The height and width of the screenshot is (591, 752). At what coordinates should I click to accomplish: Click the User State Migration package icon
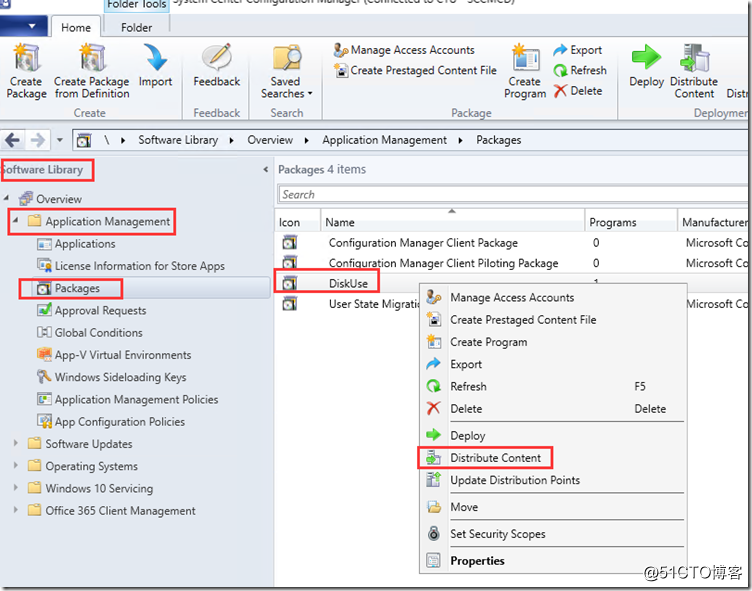289,304
